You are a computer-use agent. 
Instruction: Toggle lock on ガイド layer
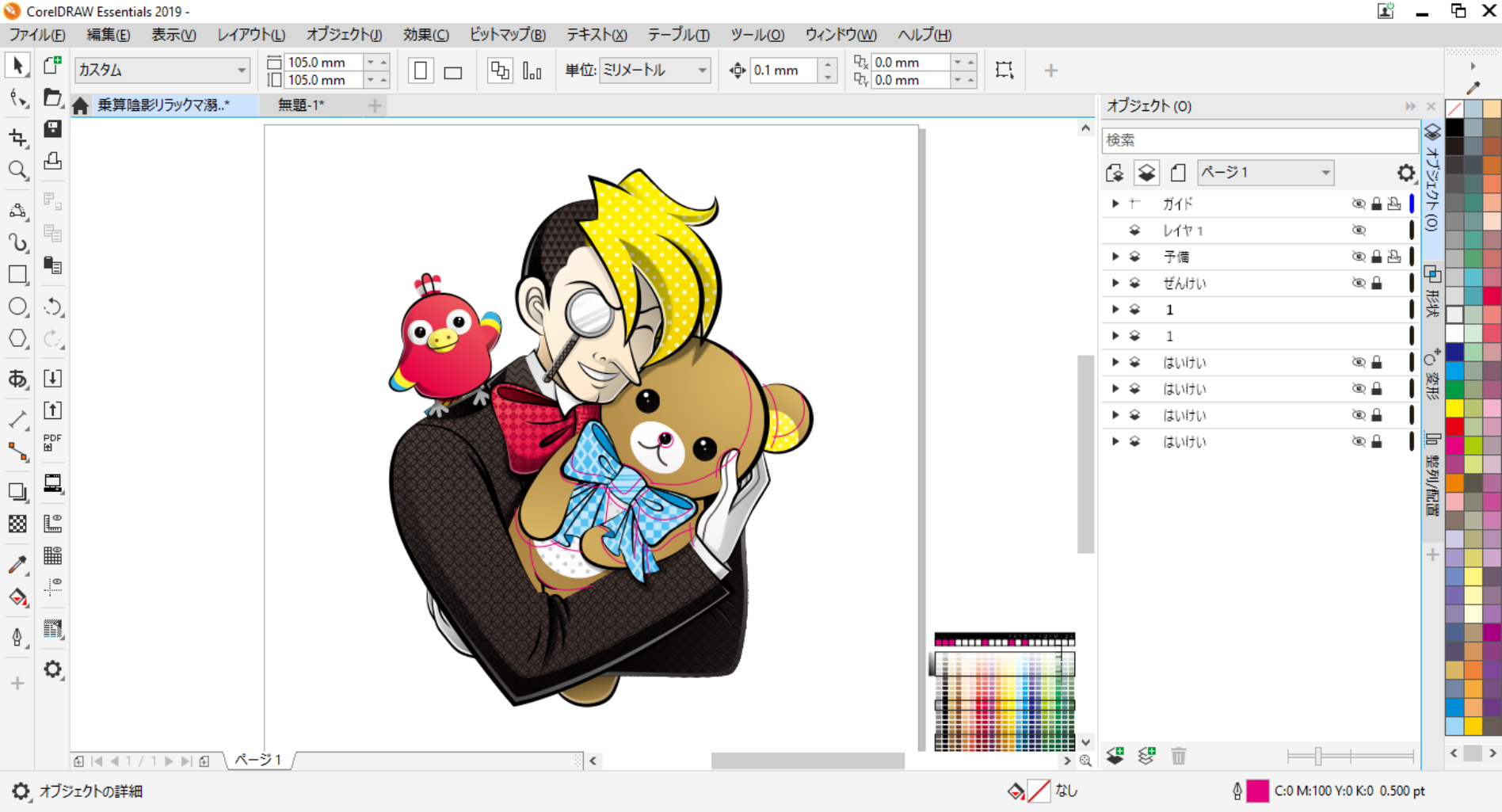coord(1377,204)
